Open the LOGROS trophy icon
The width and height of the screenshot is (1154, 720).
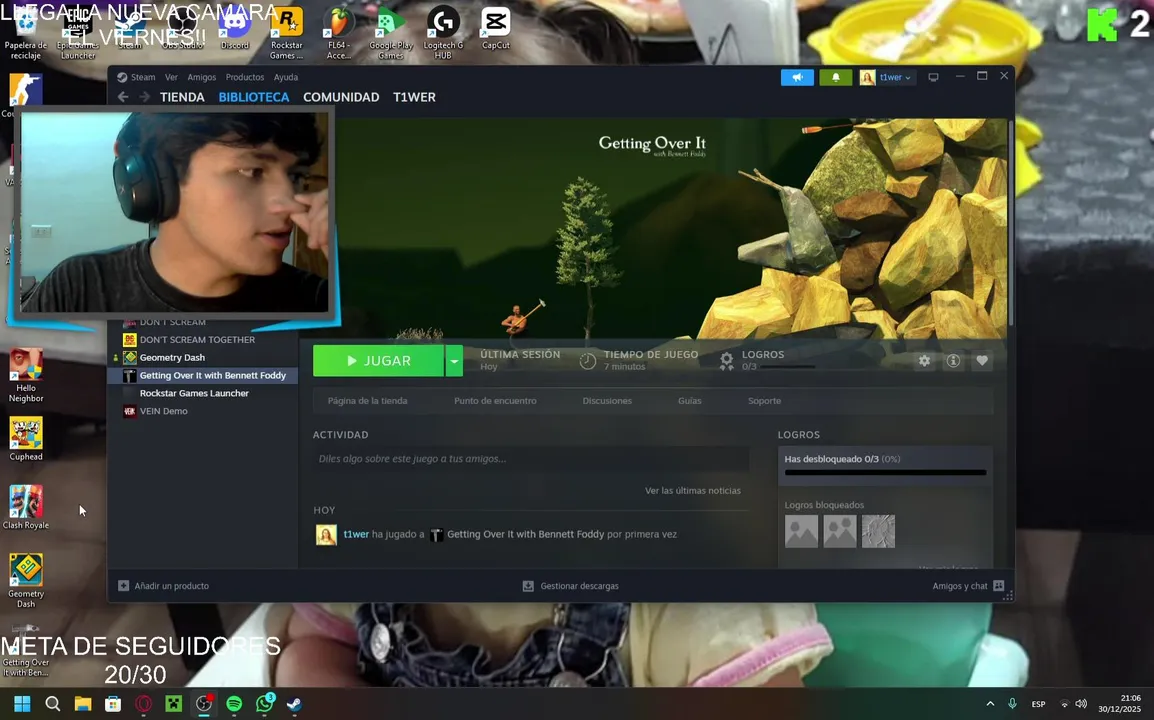726,361
